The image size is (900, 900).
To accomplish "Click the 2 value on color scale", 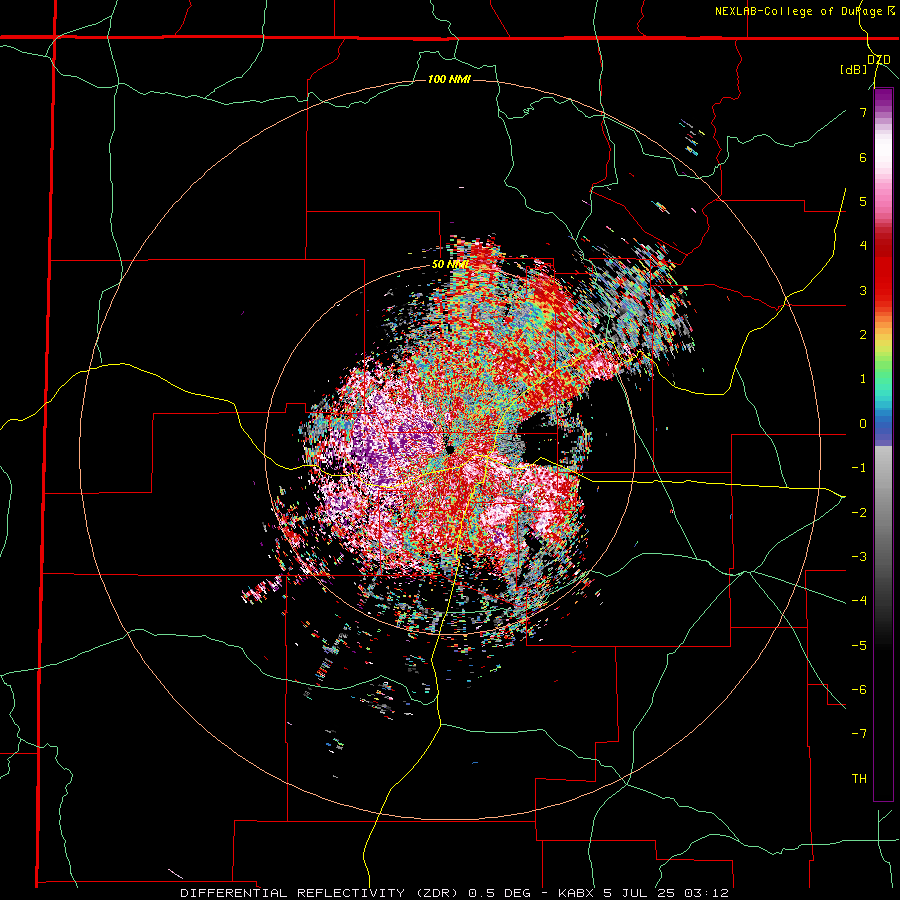I will coord(863,335).
